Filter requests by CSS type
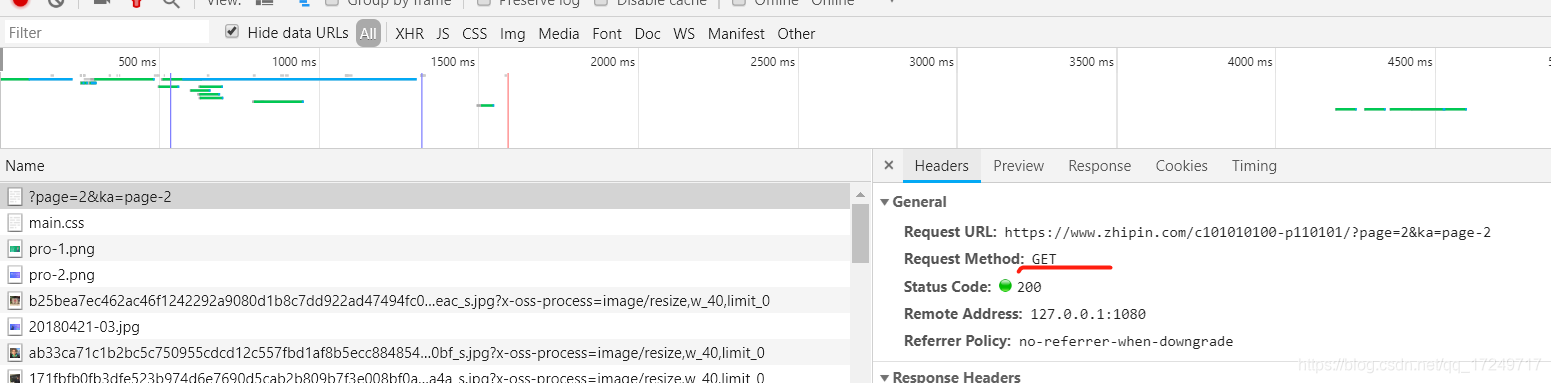The width and height of the screenshot is (1551, 383). tap(475, 33)
